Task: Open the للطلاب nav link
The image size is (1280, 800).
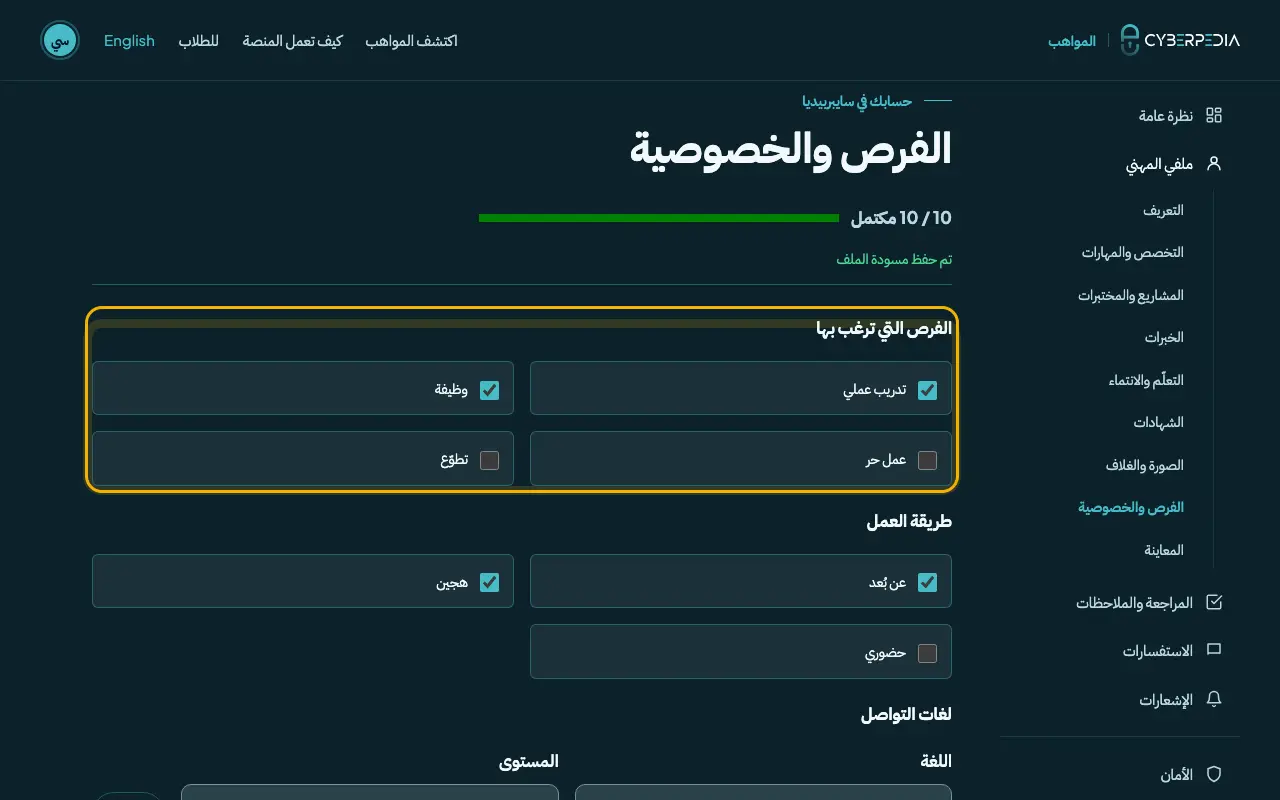Action: [199, 41]
